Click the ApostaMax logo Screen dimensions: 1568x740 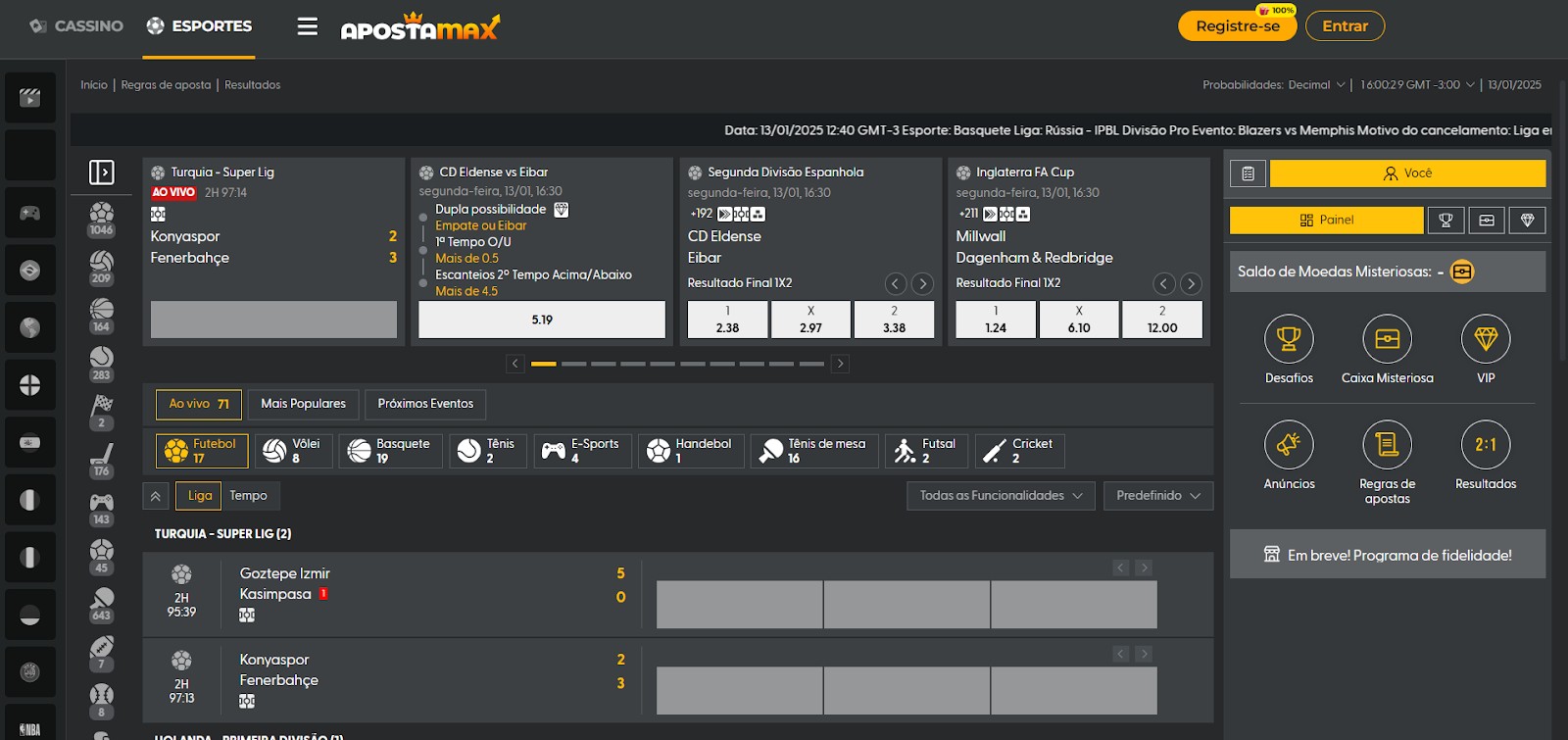(x=420, y=27)
